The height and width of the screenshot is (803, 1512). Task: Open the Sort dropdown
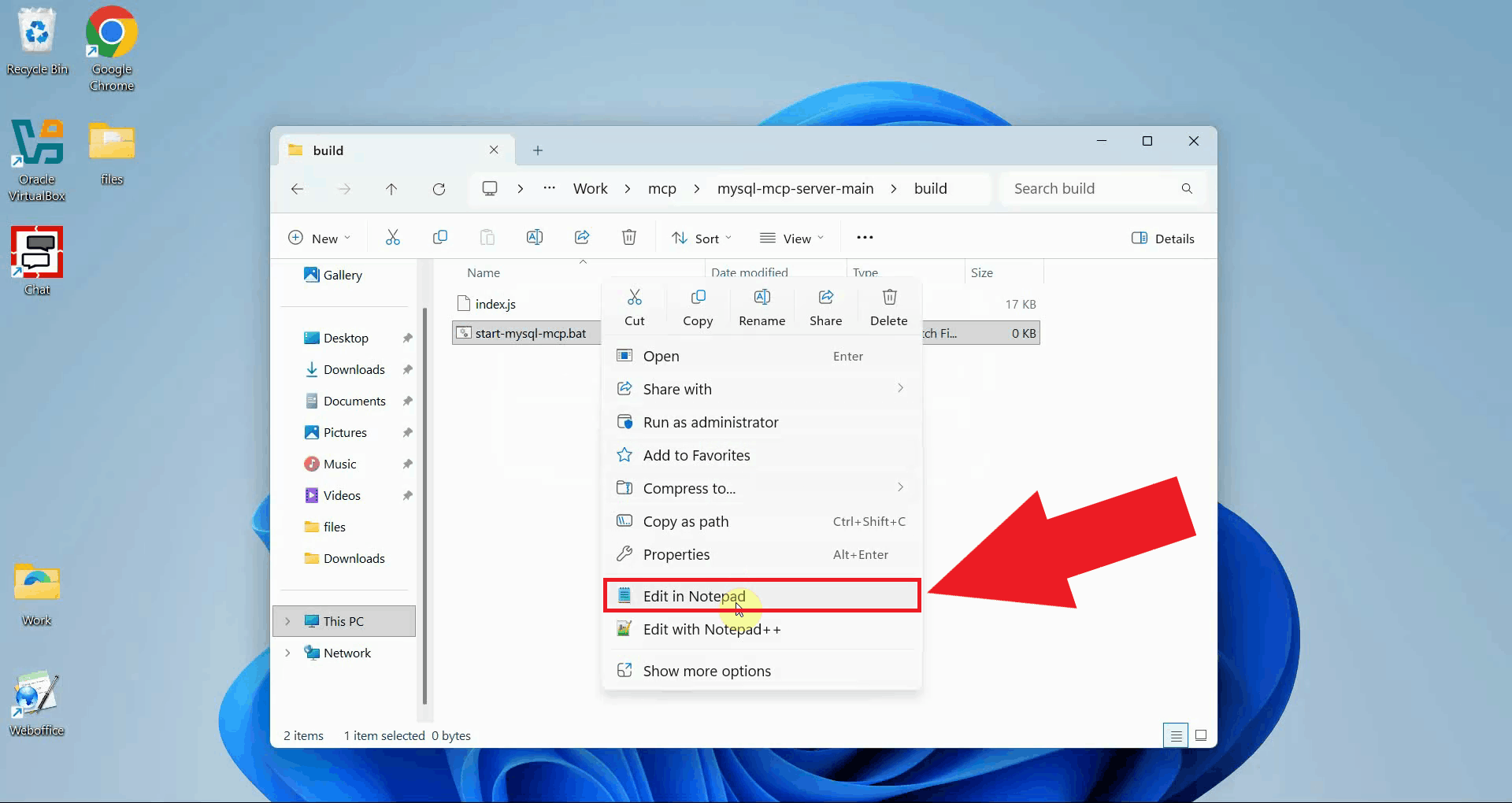(x=702, y=238)
